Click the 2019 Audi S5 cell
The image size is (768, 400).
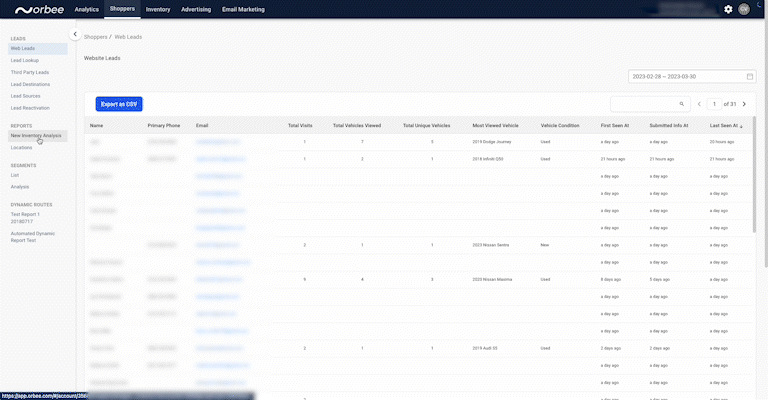(x=485, y=348)
